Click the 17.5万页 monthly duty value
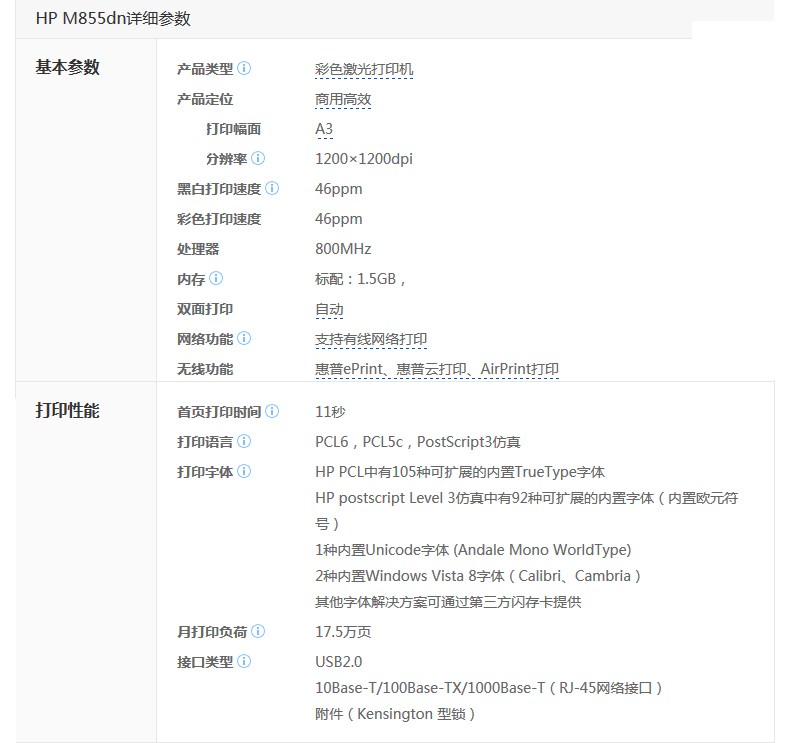Image resolution: width=790 pixels, height=743 pixels. pyautogui.click(x=343, y=632)
